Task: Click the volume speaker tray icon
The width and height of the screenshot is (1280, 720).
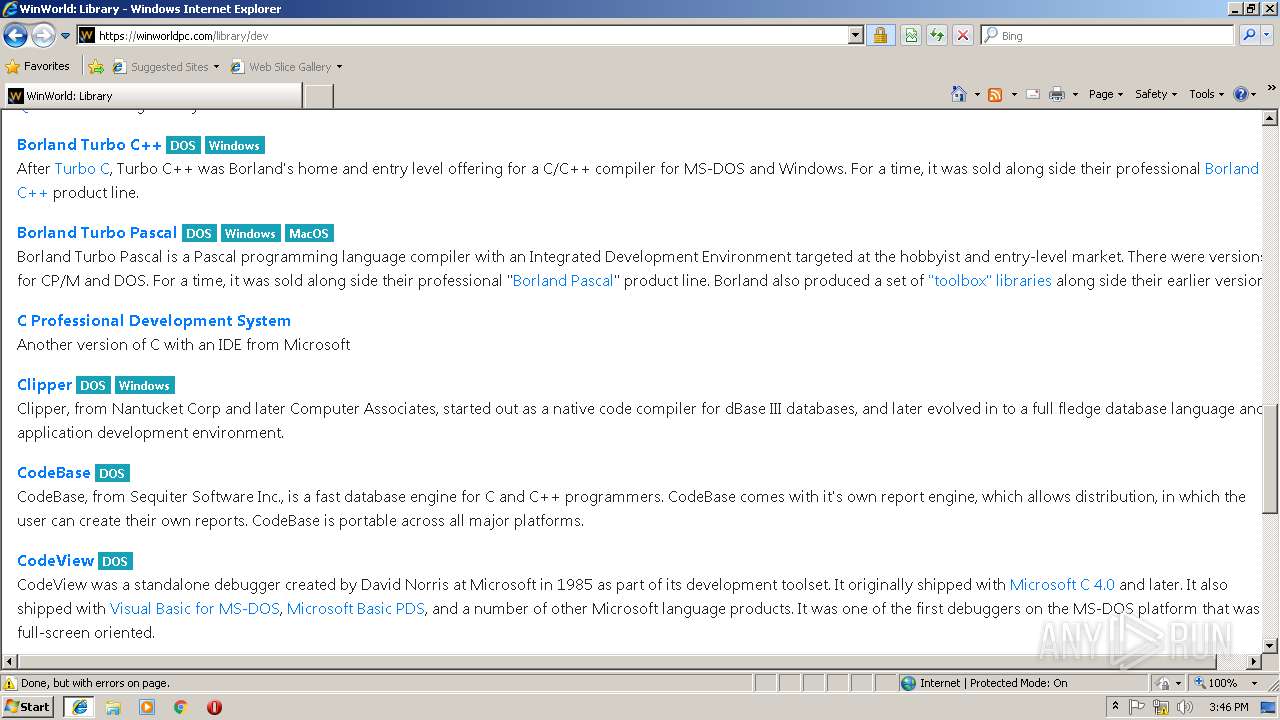Action: 1184,707
